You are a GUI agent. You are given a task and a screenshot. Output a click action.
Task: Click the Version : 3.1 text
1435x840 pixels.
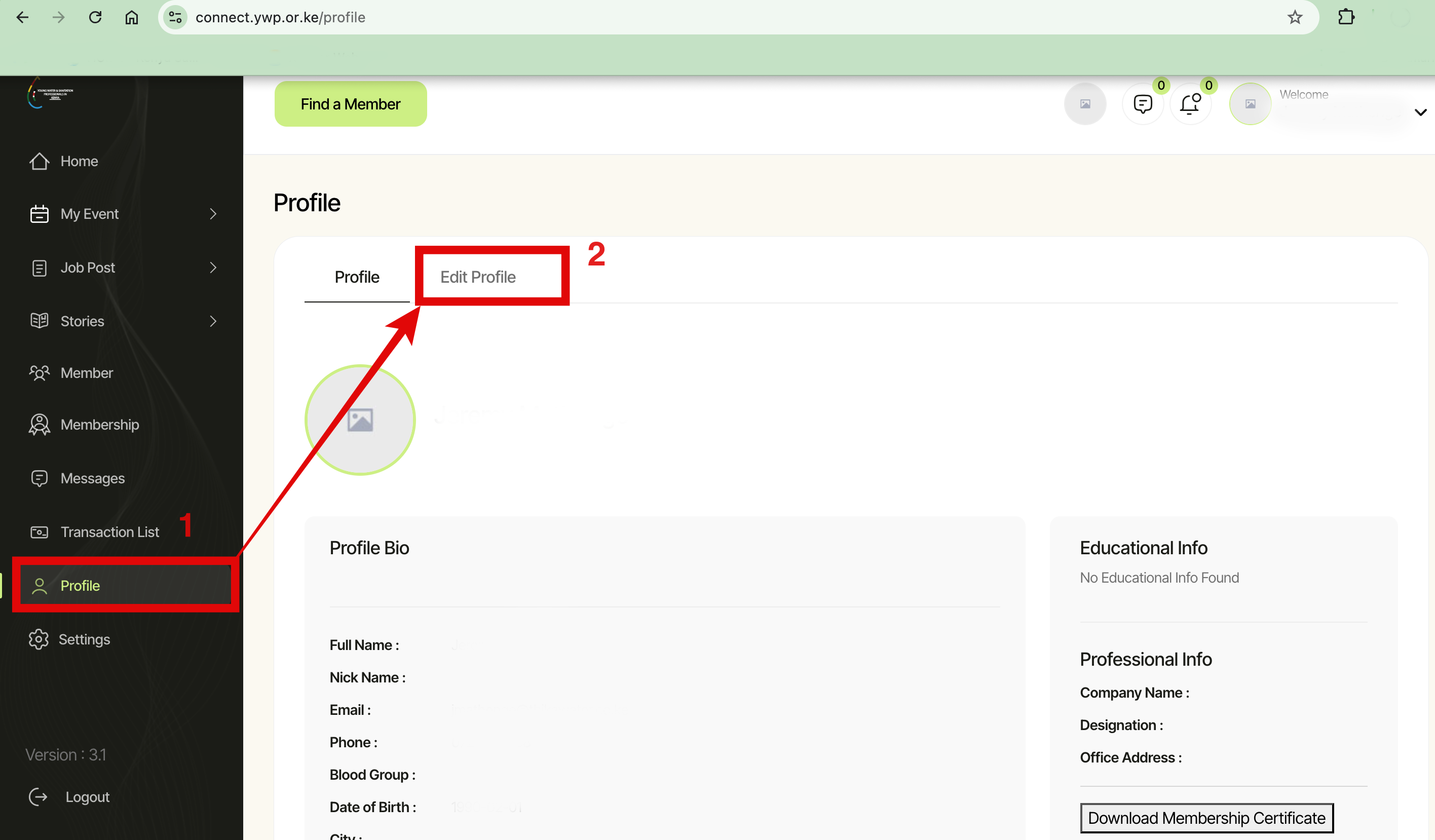[x=66, y=754]
